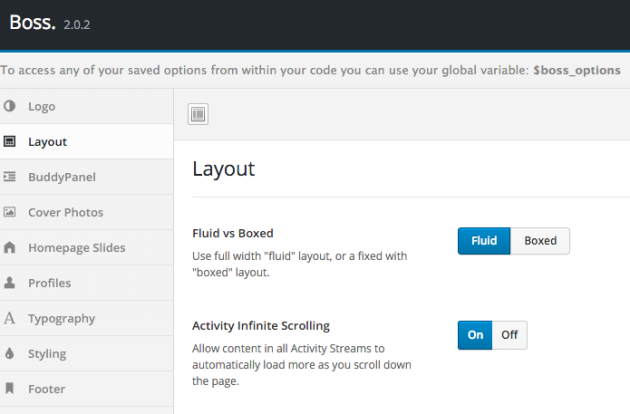Switch to the Profiles tab
This screenshot has width=630, height=414.
point(86,283)
